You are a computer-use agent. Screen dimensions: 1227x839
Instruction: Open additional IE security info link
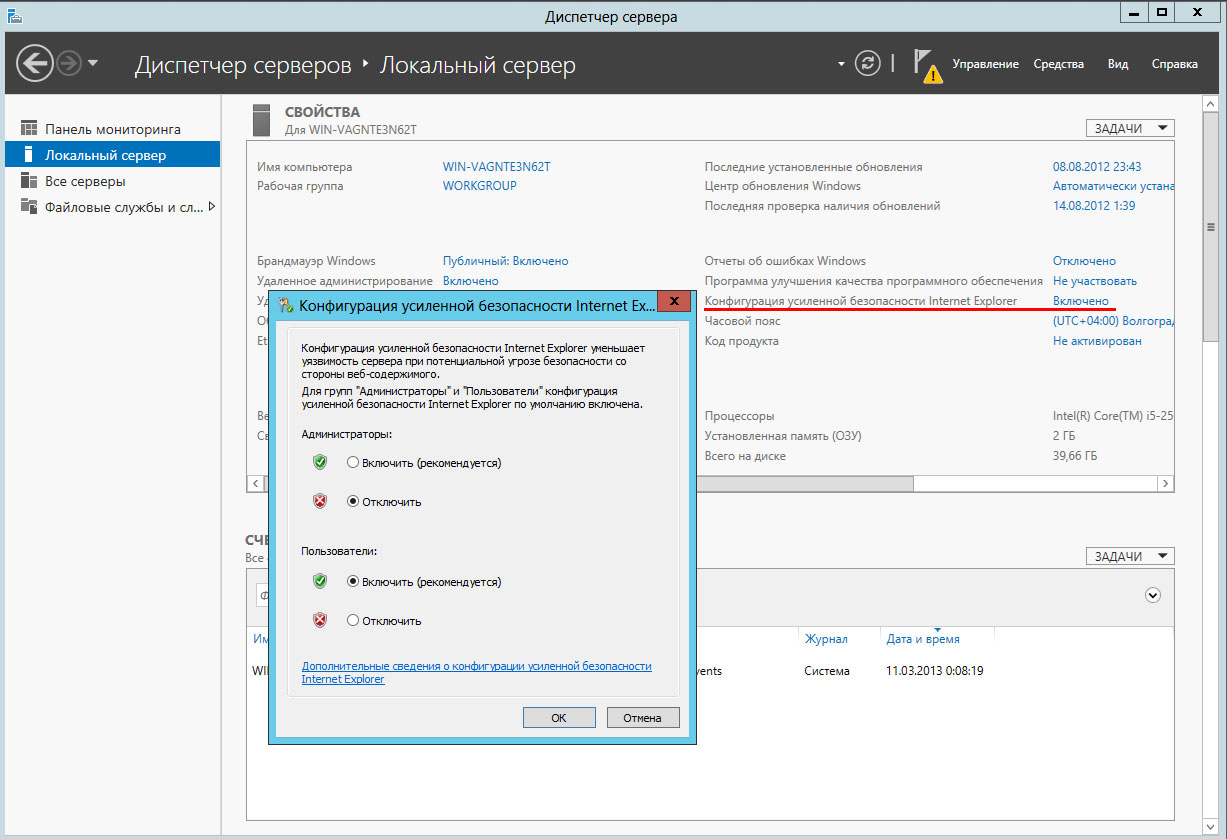point(477,672)
